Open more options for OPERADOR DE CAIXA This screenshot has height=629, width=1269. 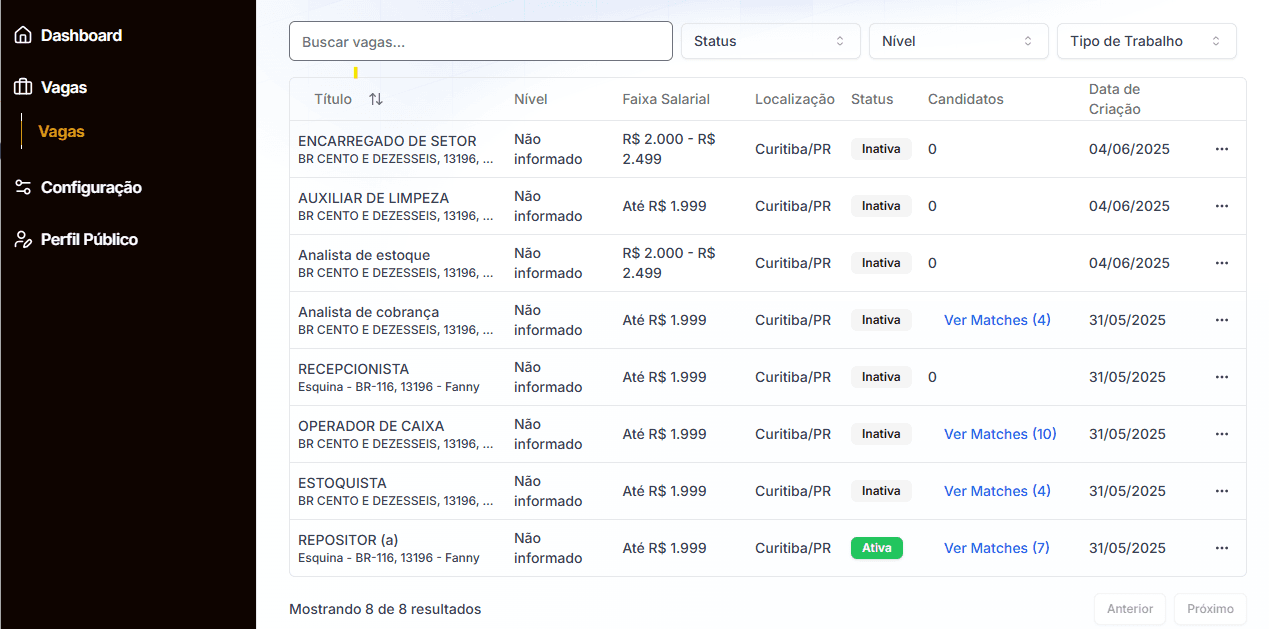click(x=1221, y=434)
